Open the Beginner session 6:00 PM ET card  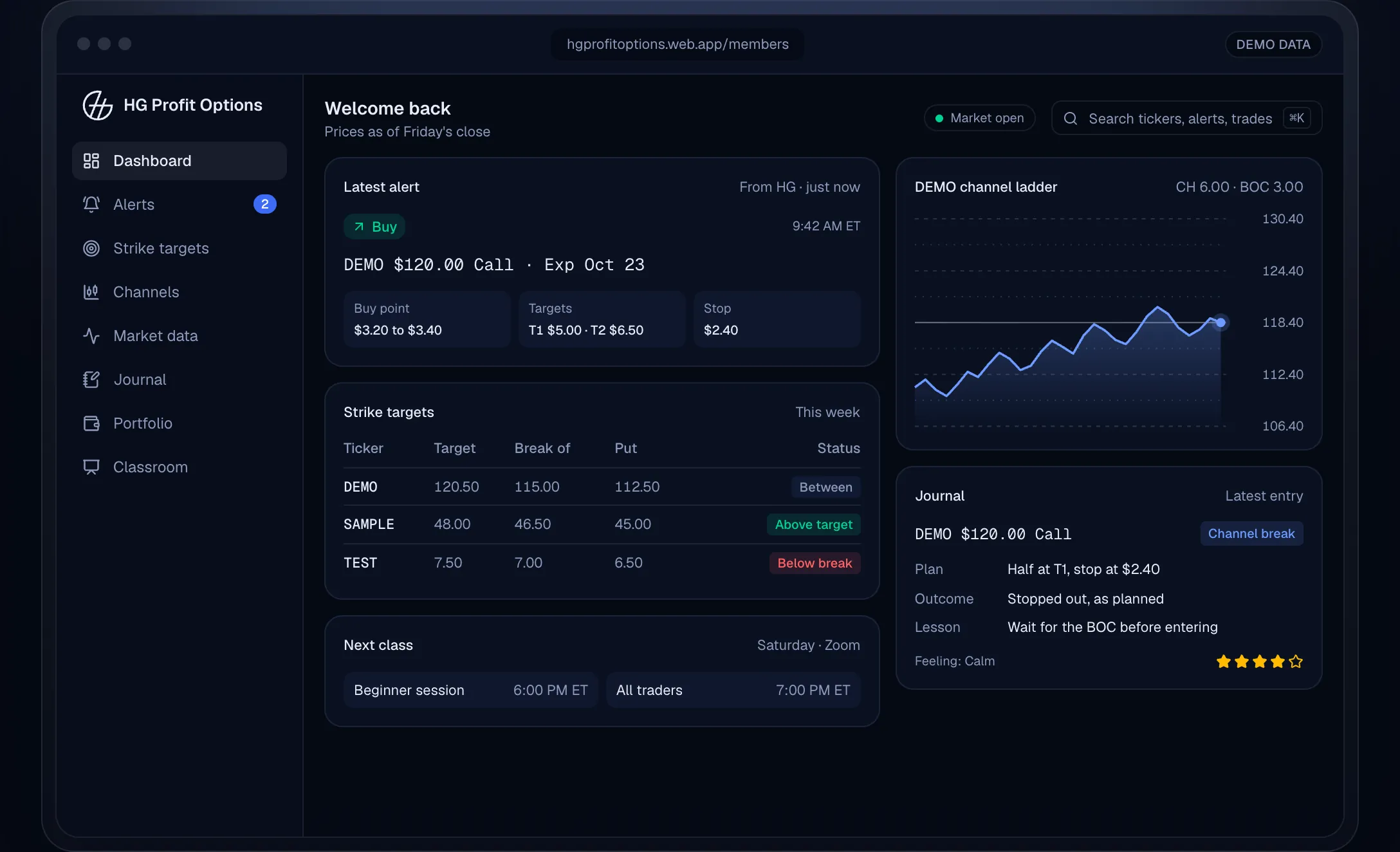[471, 690]
